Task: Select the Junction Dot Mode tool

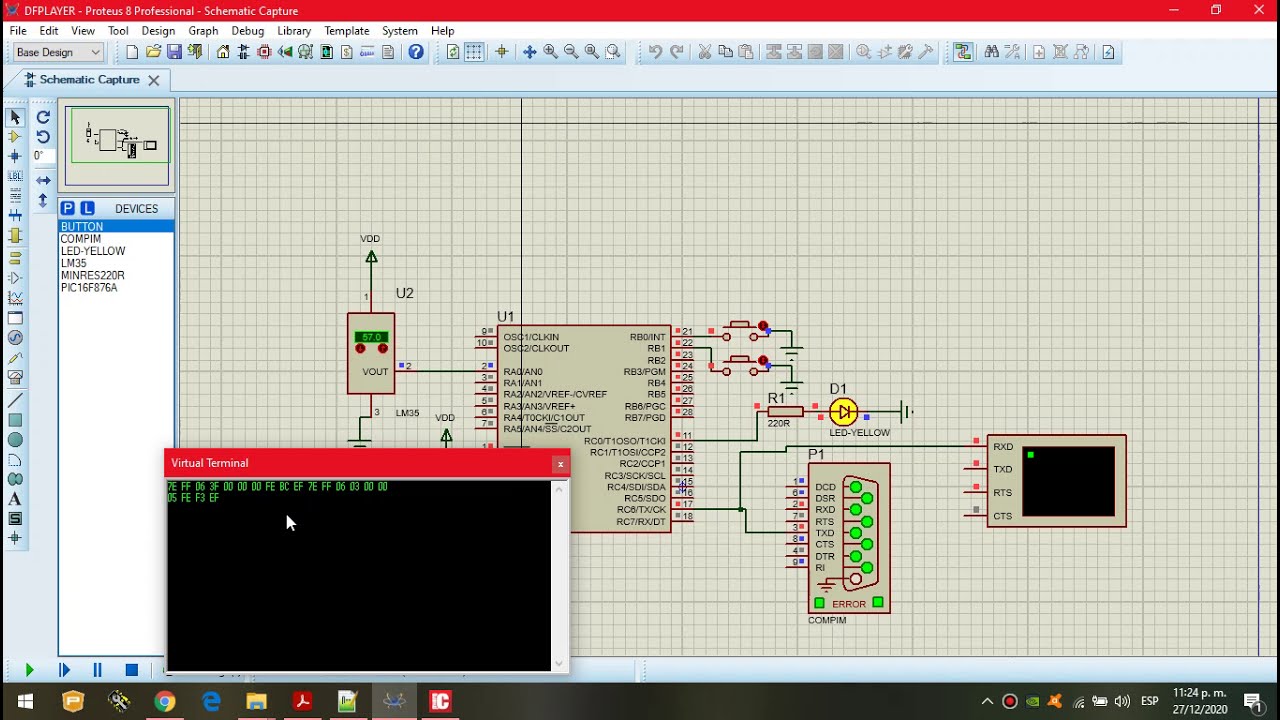Action: [15, 156]
